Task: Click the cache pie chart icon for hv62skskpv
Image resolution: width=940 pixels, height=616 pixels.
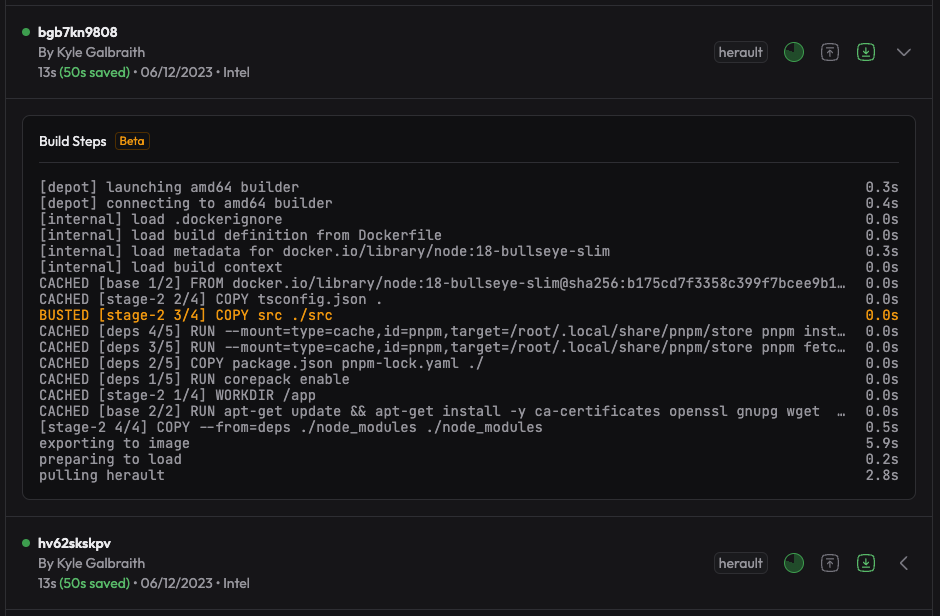Action: (x=794, y=563)
